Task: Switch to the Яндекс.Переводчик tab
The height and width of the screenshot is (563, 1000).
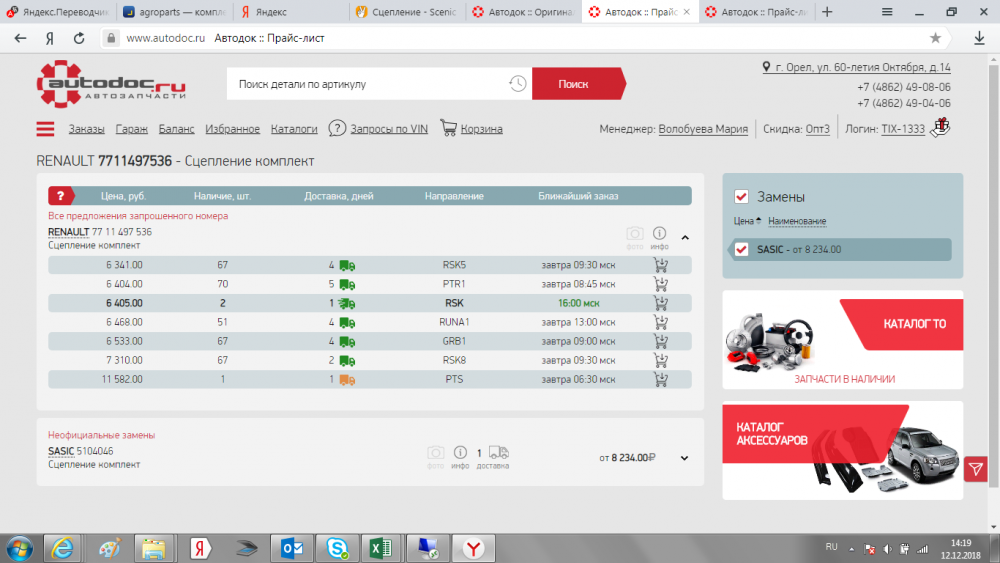Action: point(58,11)
